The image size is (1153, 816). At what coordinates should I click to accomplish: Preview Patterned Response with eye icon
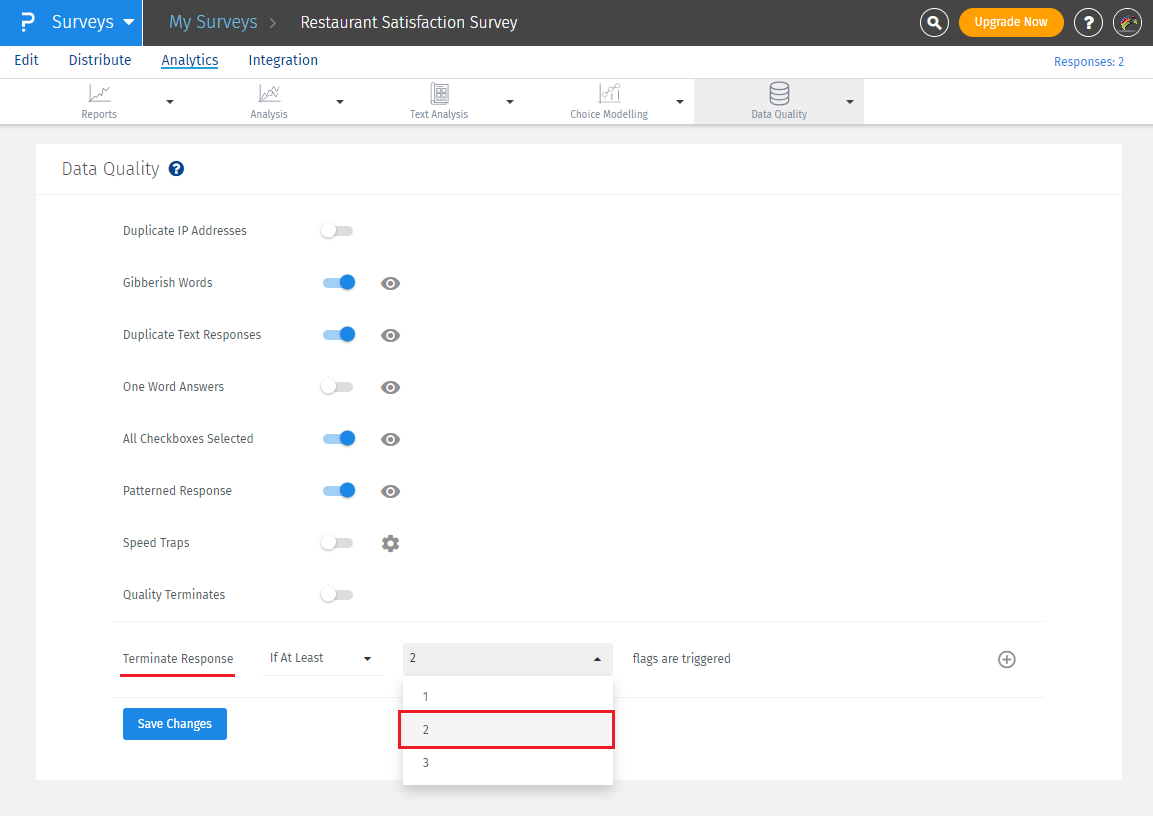coord(391,491)
